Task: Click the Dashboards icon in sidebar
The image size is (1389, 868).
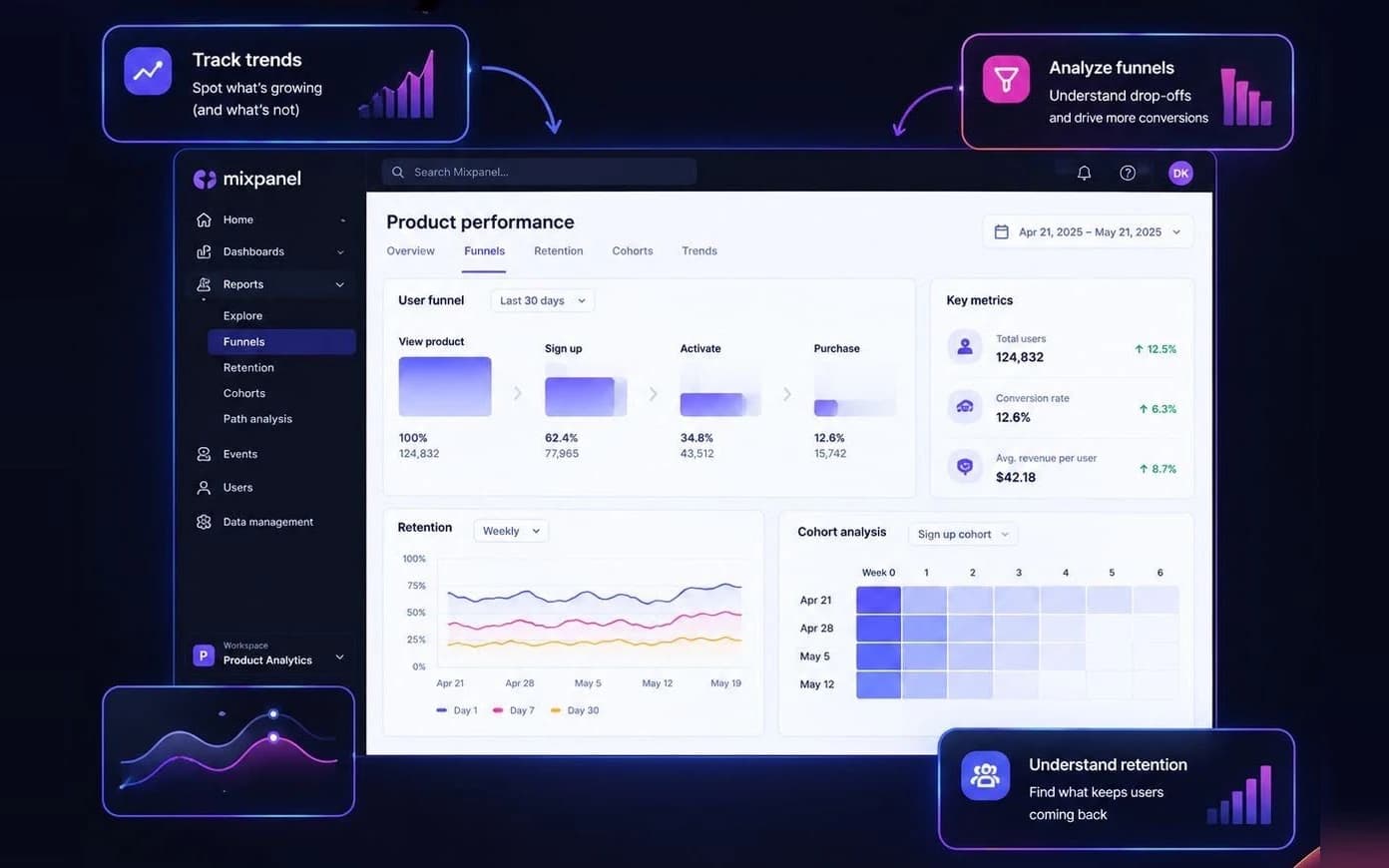Action: tap(204, 251)
